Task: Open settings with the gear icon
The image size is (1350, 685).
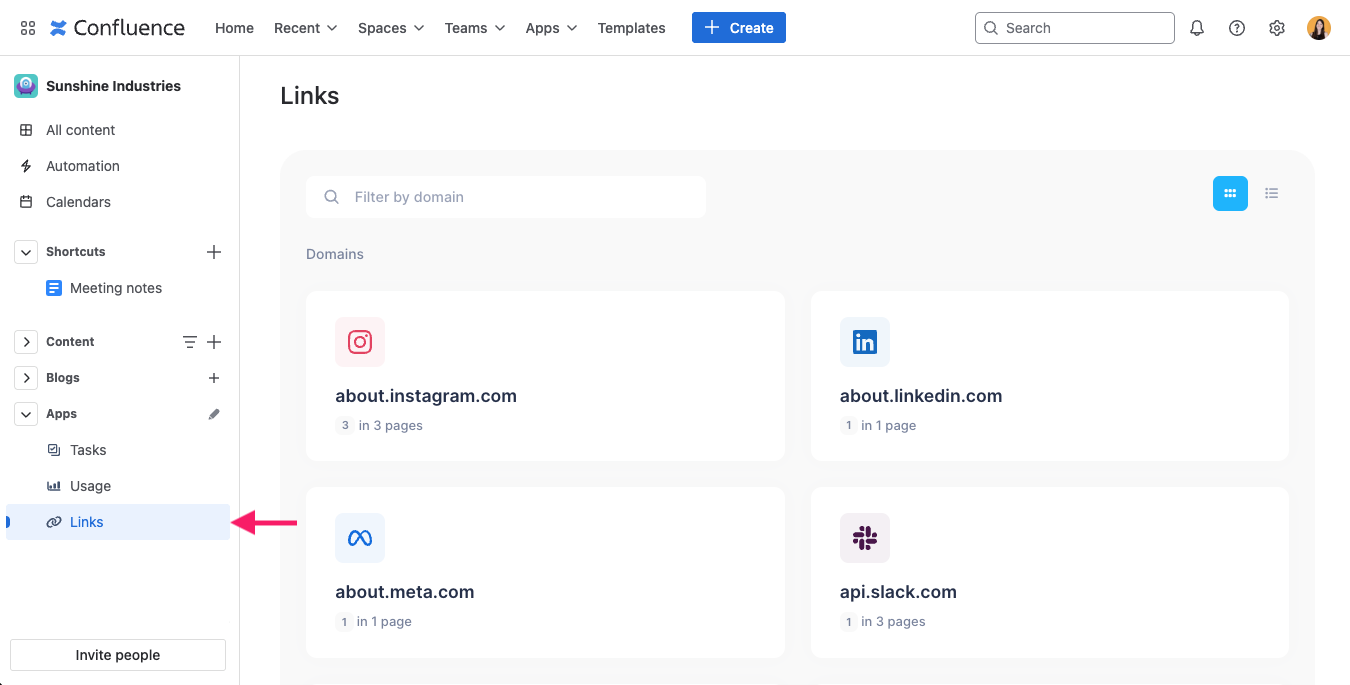Action: click(1276, 27)
